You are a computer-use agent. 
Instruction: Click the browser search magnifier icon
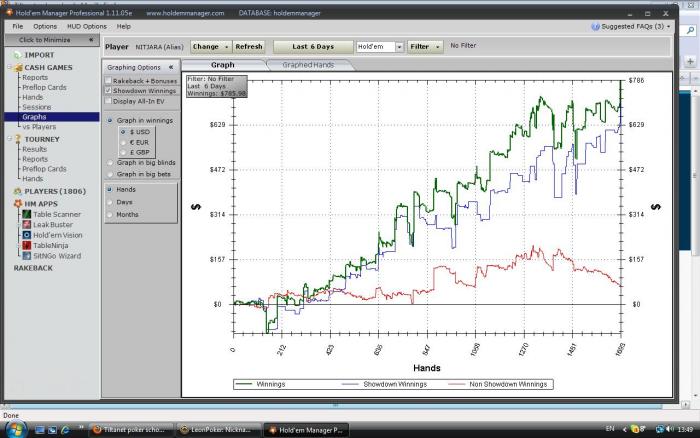pyautogui.click(x=690, y=30)
